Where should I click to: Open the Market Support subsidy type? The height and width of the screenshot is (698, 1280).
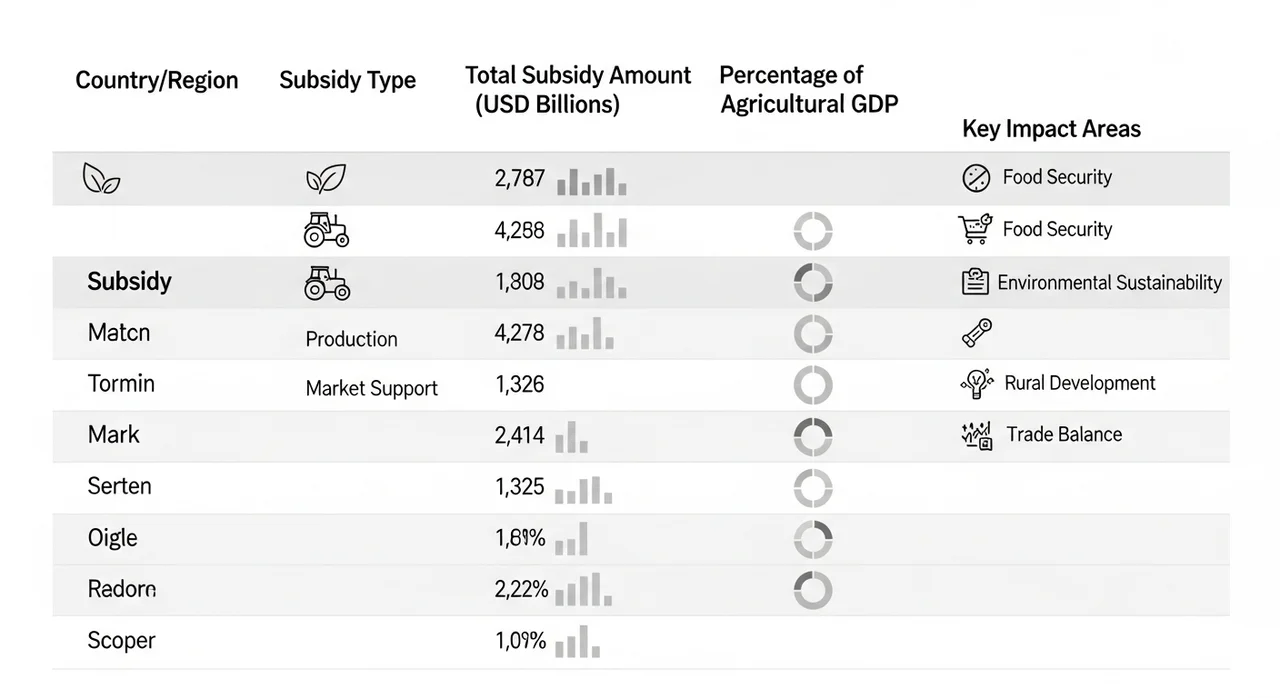click(x=372, y=389)
